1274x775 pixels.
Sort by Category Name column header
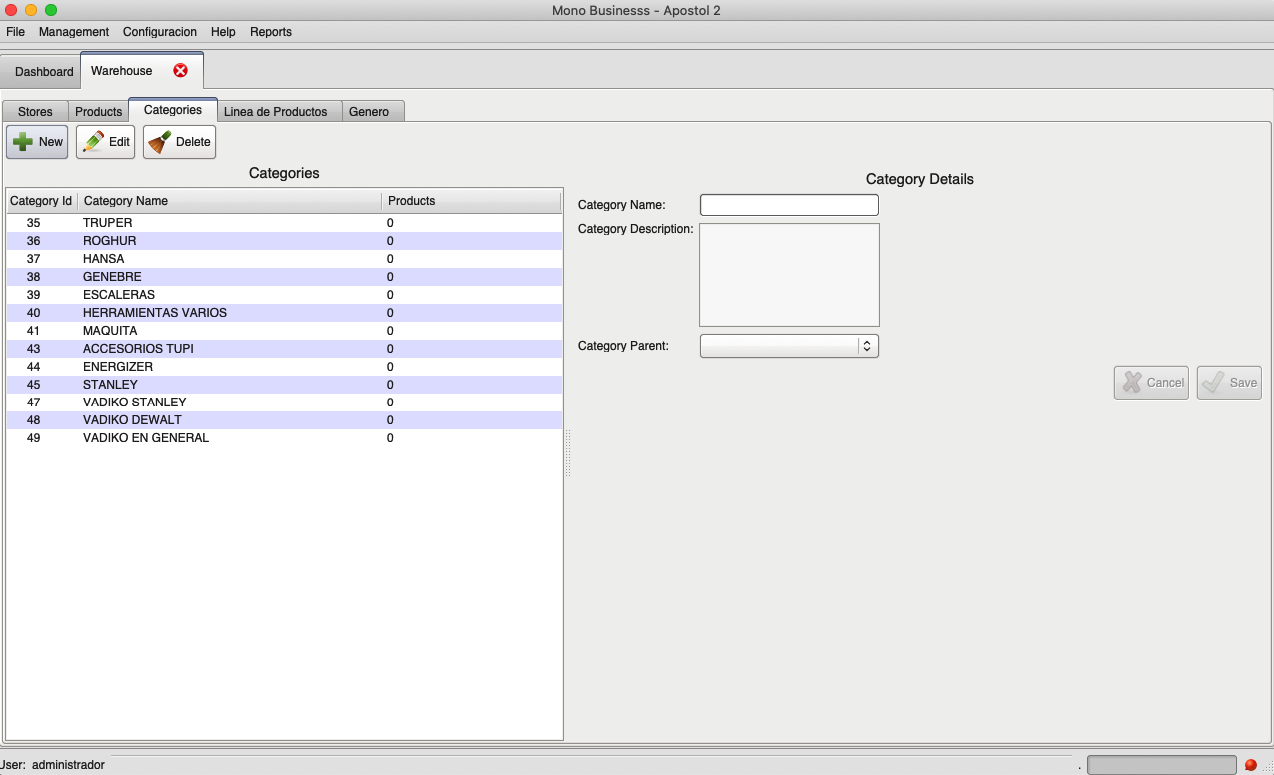coord(229,201)
